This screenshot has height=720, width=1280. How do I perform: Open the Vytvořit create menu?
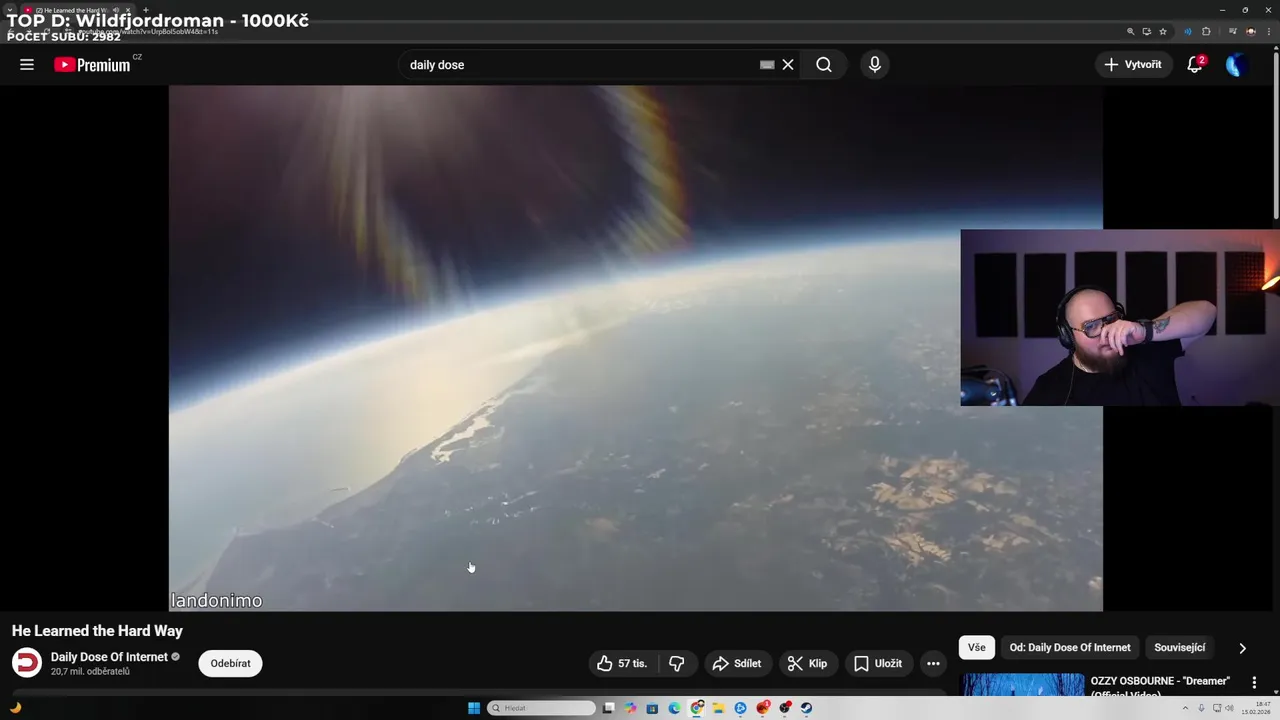(1134, 65)
